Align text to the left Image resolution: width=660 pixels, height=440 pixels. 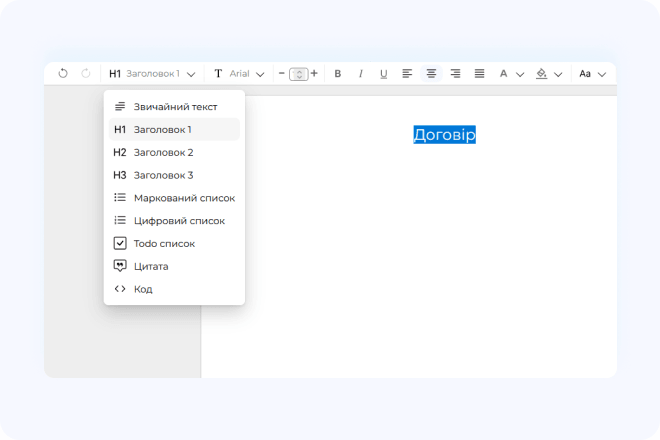(407, 74)
